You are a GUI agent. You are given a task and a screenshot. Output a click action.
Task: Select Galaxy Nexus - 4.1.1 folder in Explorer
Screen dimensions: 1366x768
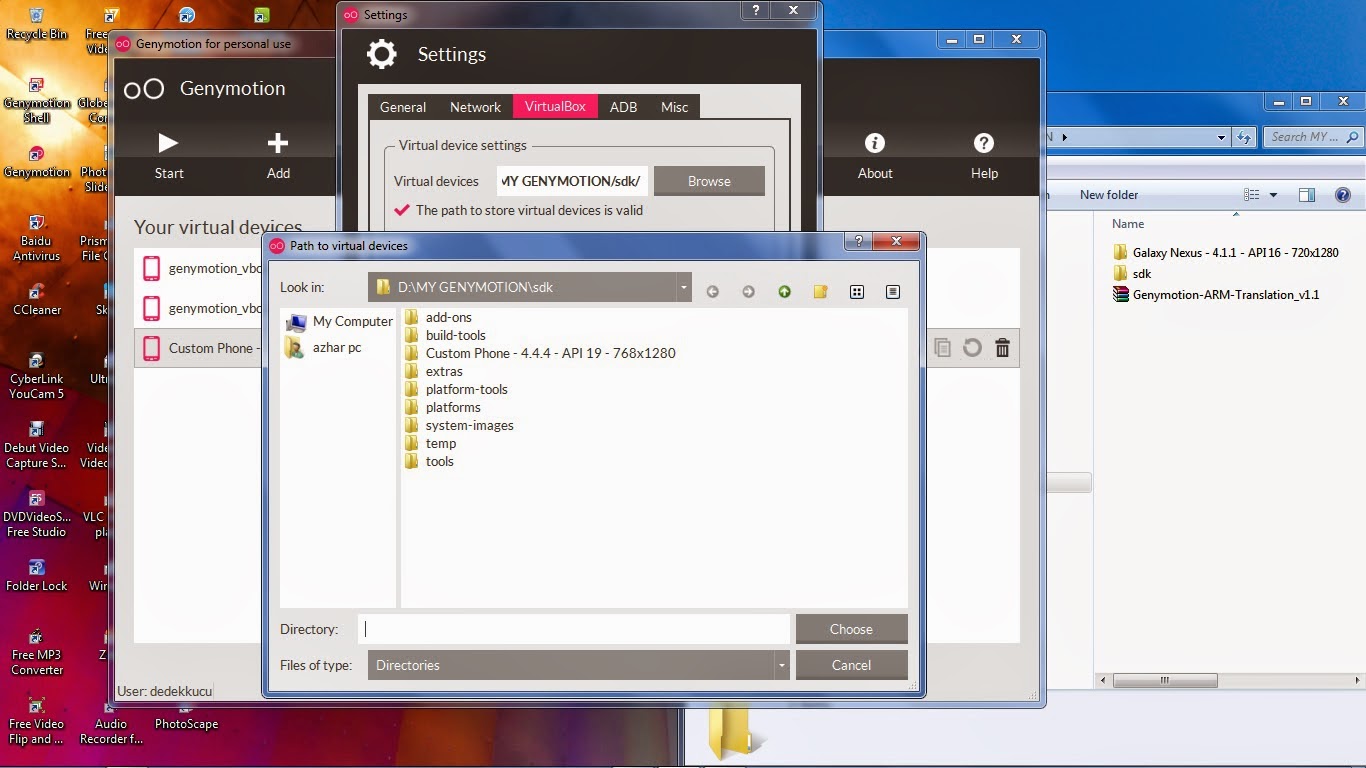tap(1225, 253)
